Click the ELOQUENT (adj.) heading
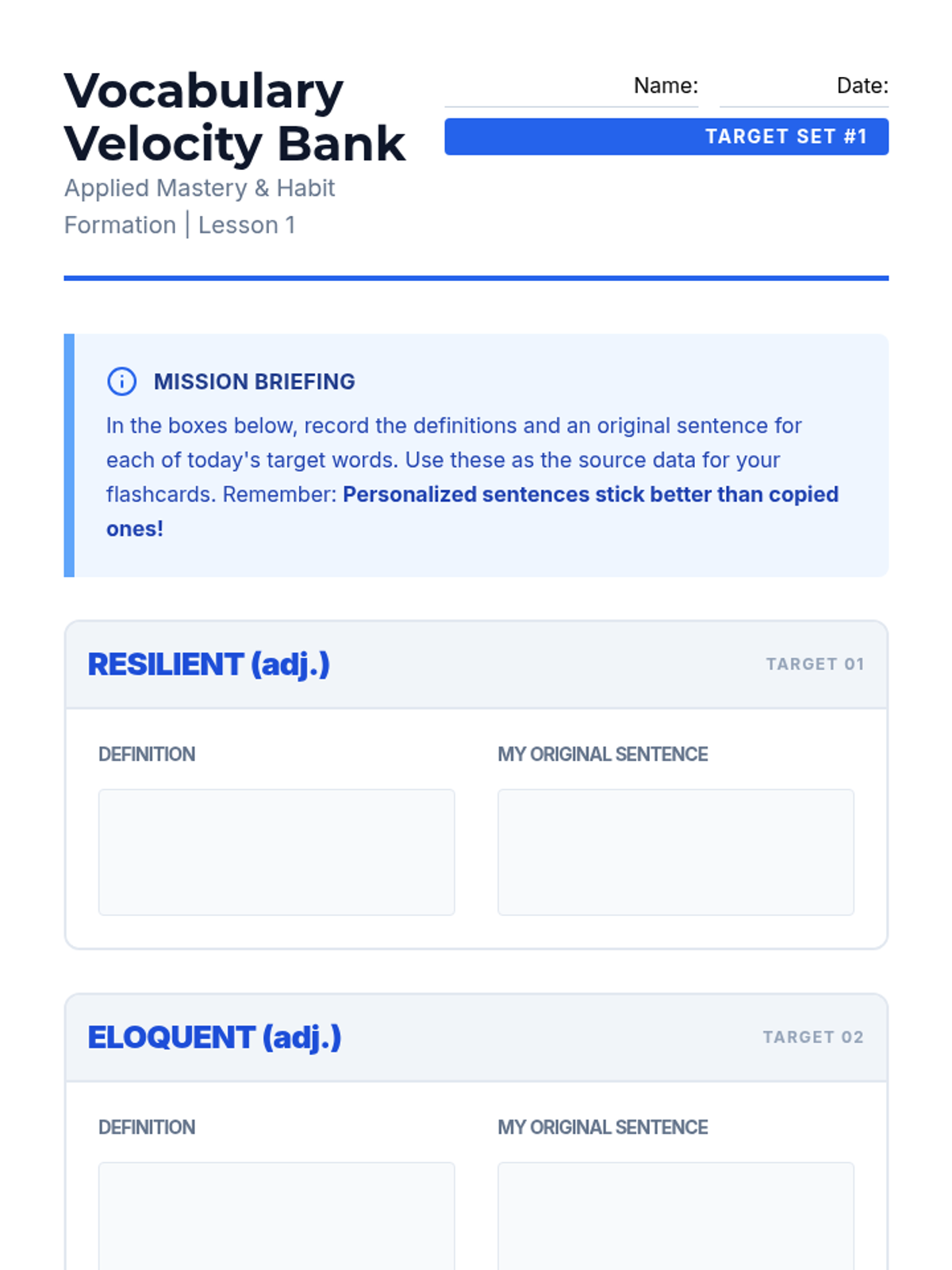The image size is (952, 1270). click(x=214, y=1037)
